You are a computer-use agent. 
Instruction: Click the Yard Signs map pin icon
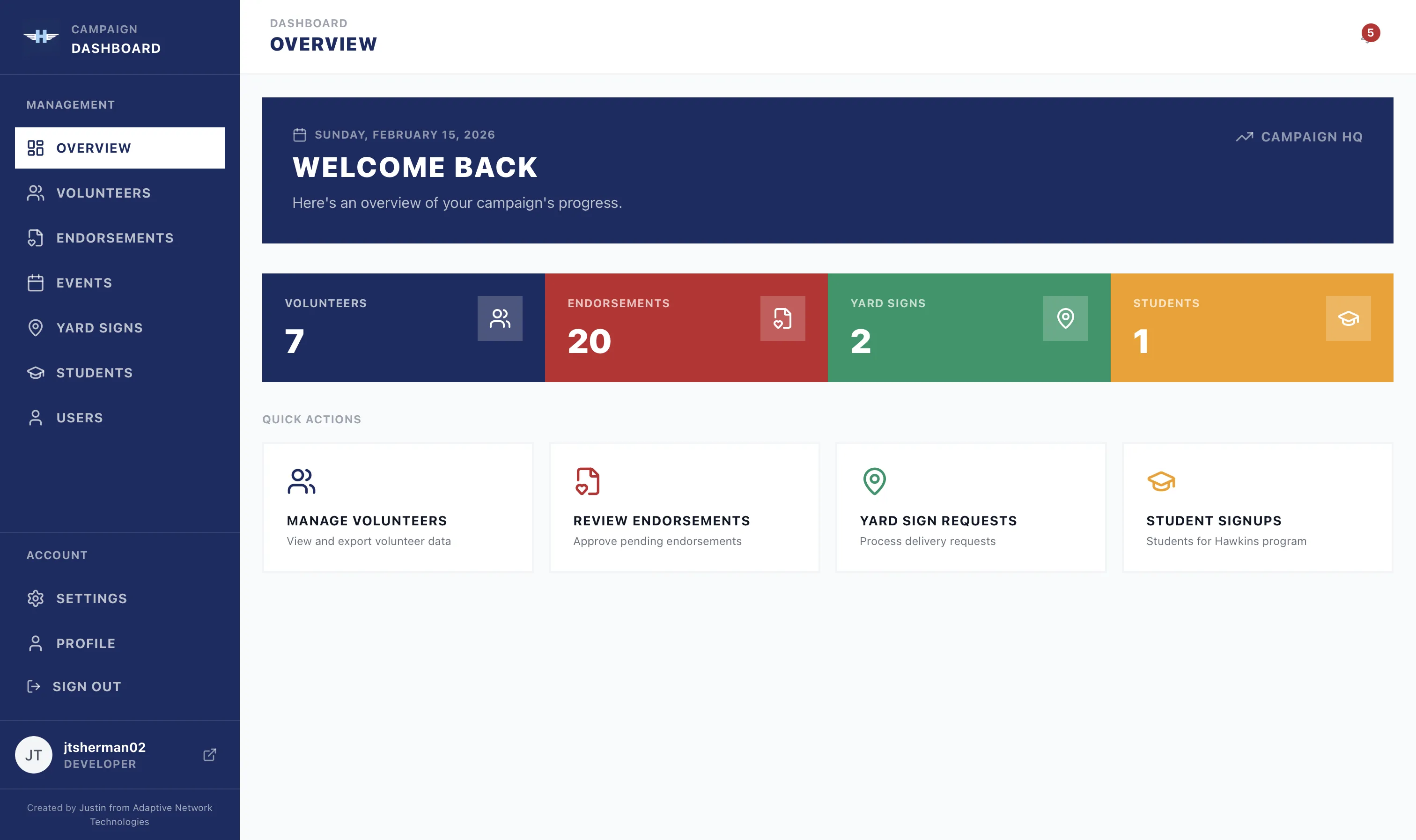[x=36, y=328]
